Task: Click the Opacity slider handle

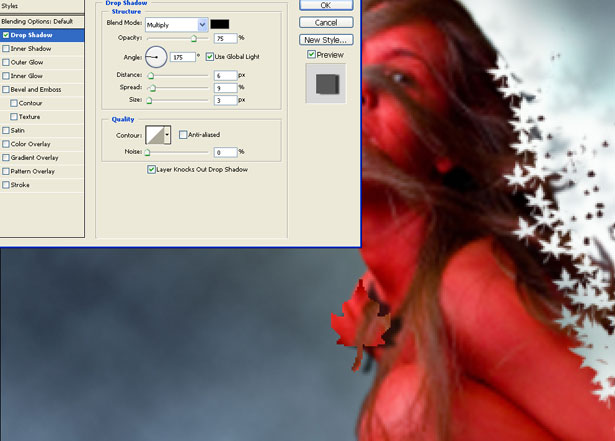Action: pyautogui.click(x=194, y=38)
